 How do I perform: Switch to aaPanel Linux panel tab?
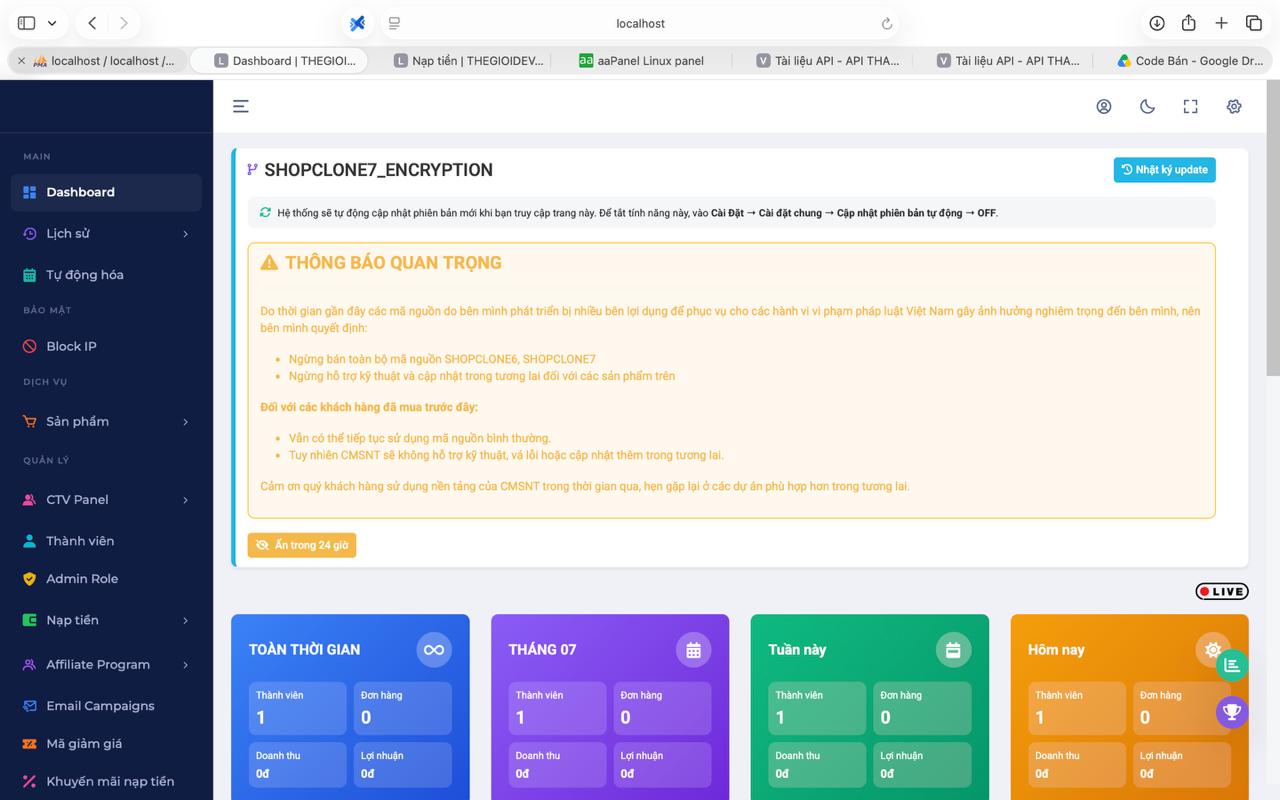(x=641, y=61)
